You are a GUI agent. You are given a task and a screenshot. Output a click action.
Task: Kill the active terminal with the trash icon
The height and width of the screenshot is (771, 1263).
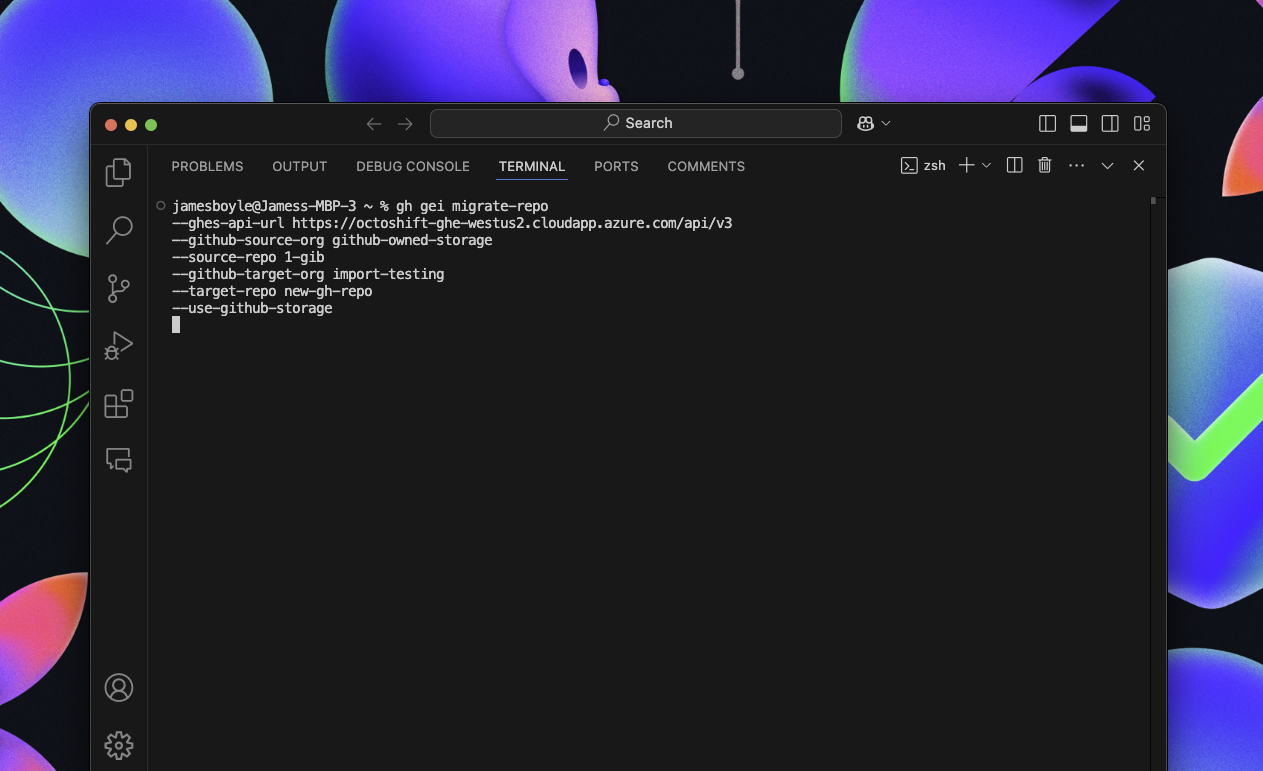(x=1044, y=165)
